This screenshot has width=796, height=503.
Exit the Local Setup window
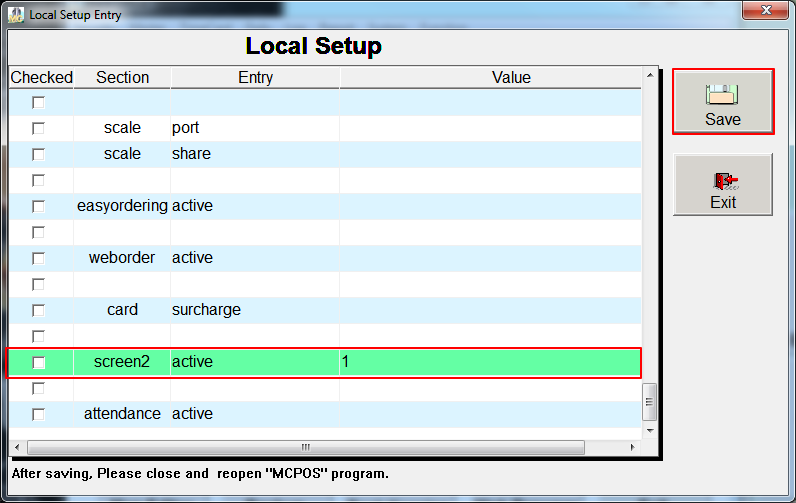pyautogui.click(x=723, y=185)
